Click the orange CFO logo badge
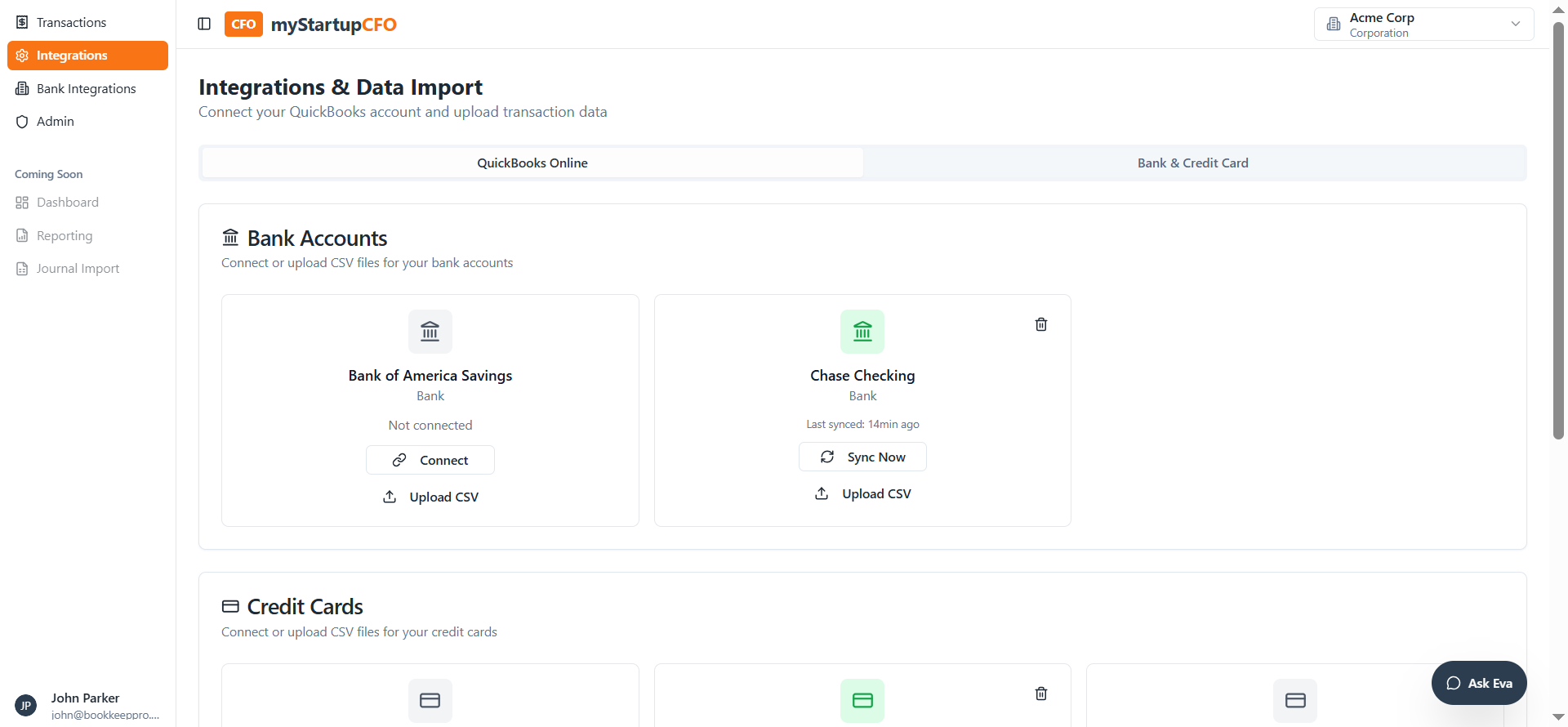The width and height of the screenshot is (1568, 727). 243,25
